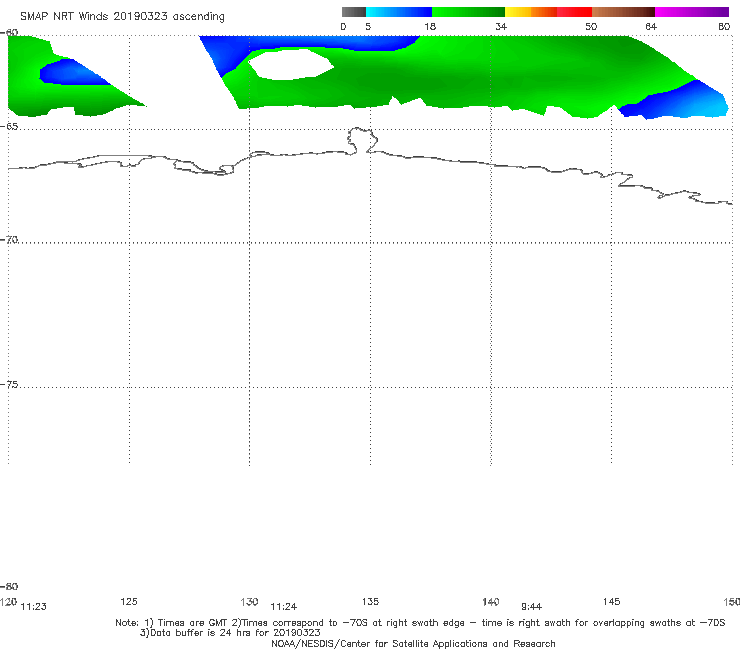Click the note line 'Times are GMT'
The image size is (740, 650).
[x=192, y=623]
